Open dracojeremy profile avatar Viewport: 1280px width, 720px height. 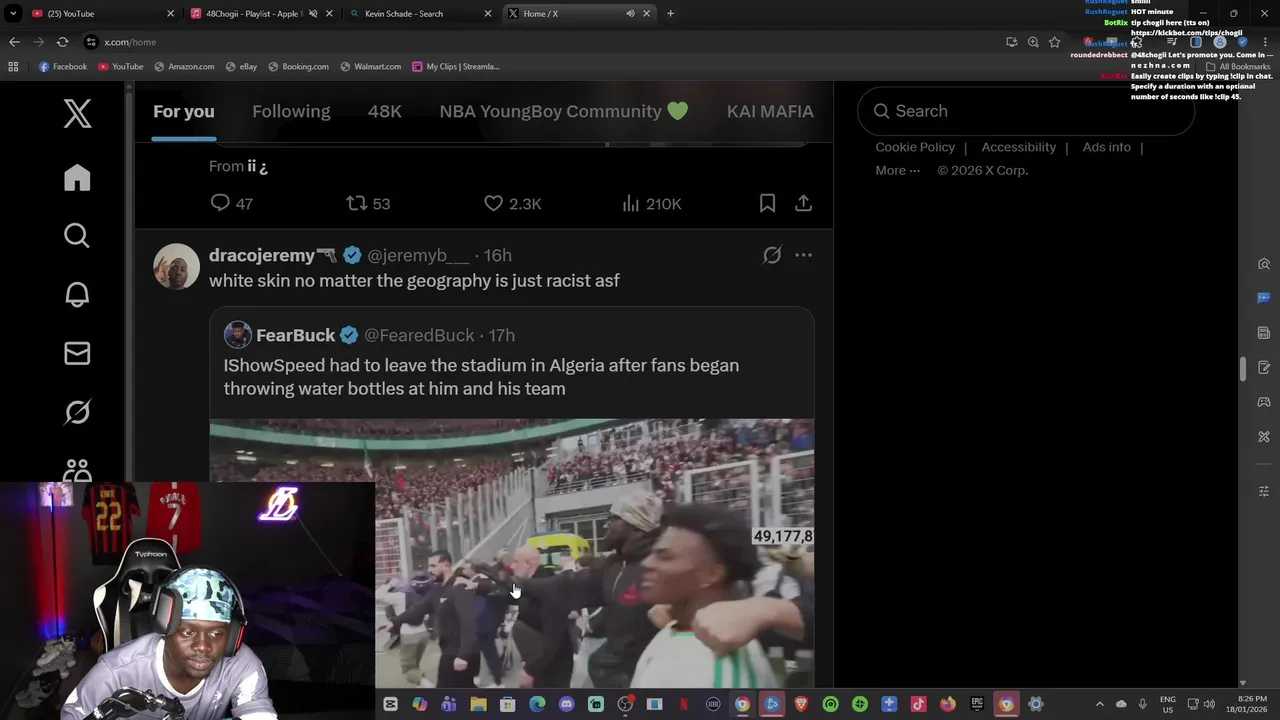click(177, 267)
